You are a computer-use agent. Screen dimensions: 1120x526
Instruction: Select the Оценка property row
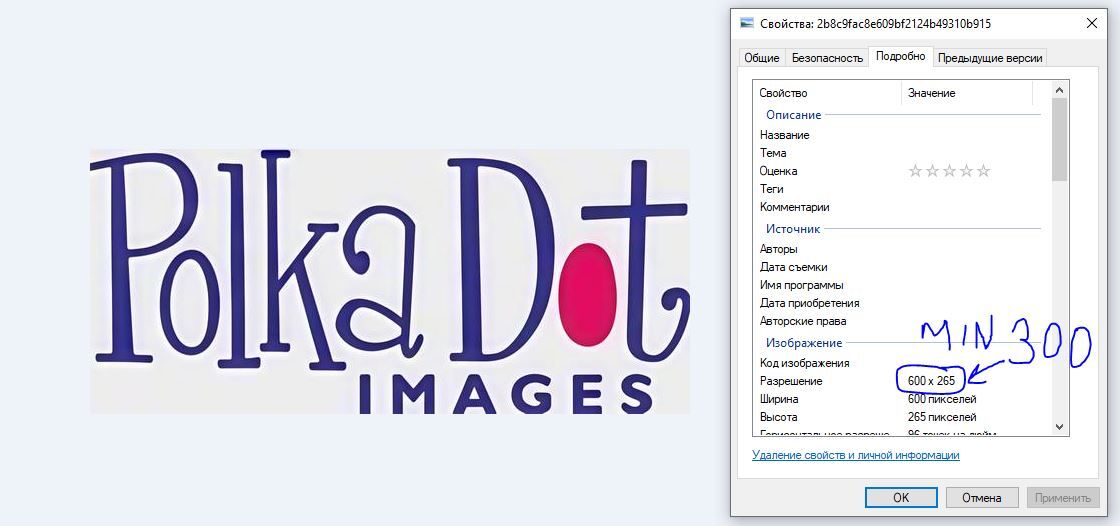902,171
